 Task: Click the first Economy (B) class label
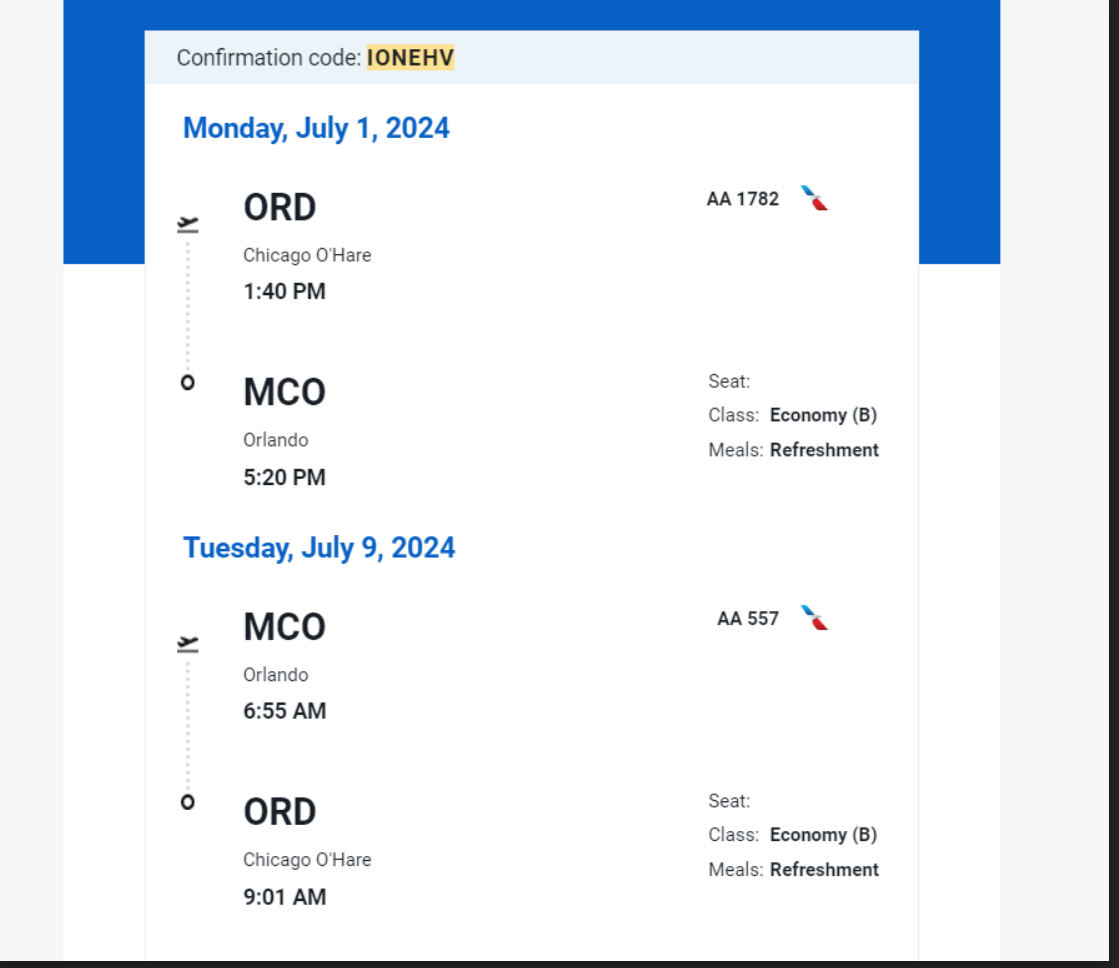(x=824, y=415)
